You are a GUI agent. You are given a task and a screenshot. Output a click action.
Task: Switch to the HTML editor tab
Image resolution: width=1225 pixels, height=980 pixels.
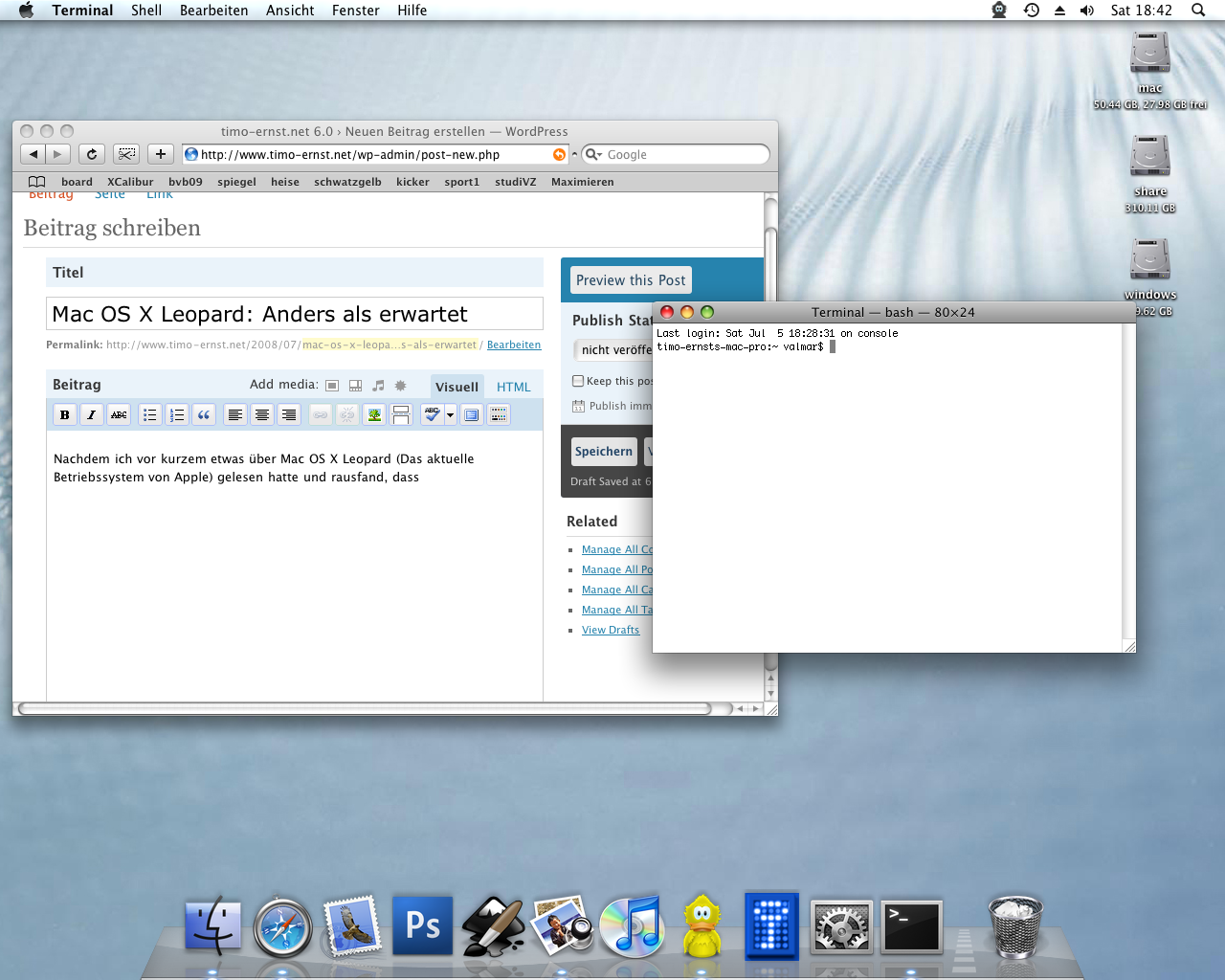point(513,387)
